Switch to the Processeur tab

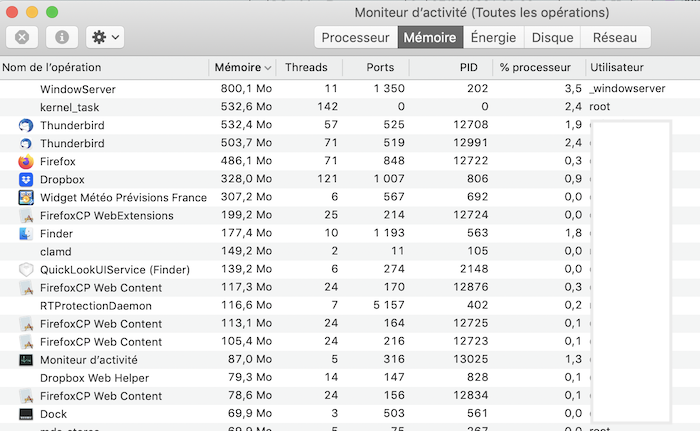coord(356,37)
